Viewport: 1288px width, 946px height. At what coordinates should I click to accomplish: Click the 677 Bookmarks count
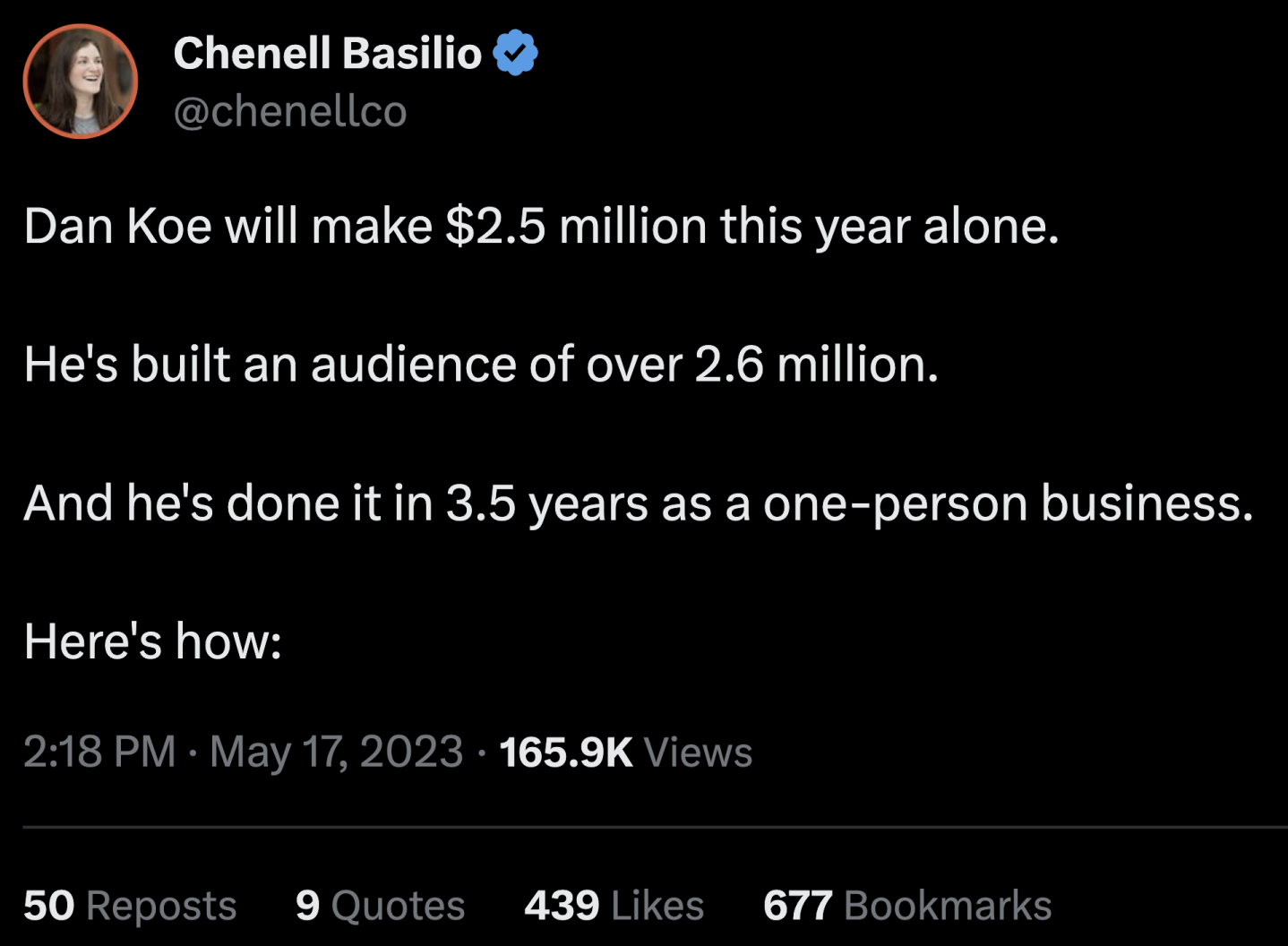pyautogui.click(x=906, y=906)
